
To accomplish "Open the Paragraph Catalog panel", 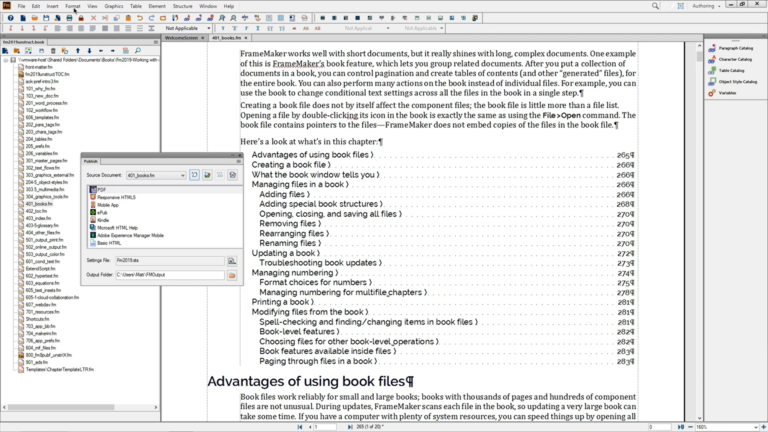I will pos(730,48).
